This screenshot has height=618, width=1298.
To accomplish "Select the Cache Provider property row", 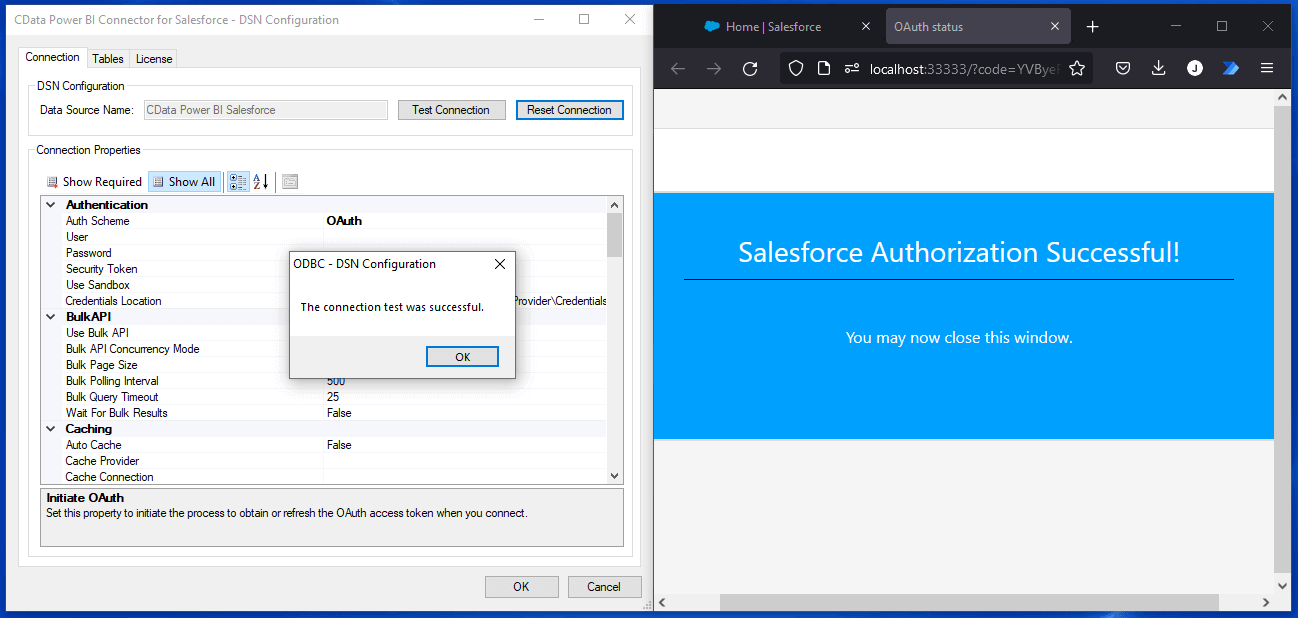I will pos(333,461).
